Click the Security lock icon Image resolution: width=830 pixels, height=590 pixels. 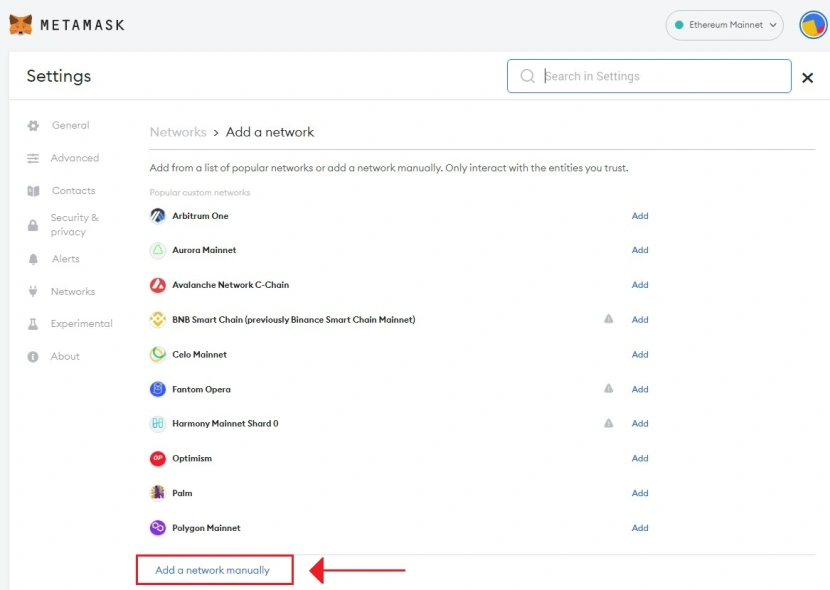(x=33, y=225)
